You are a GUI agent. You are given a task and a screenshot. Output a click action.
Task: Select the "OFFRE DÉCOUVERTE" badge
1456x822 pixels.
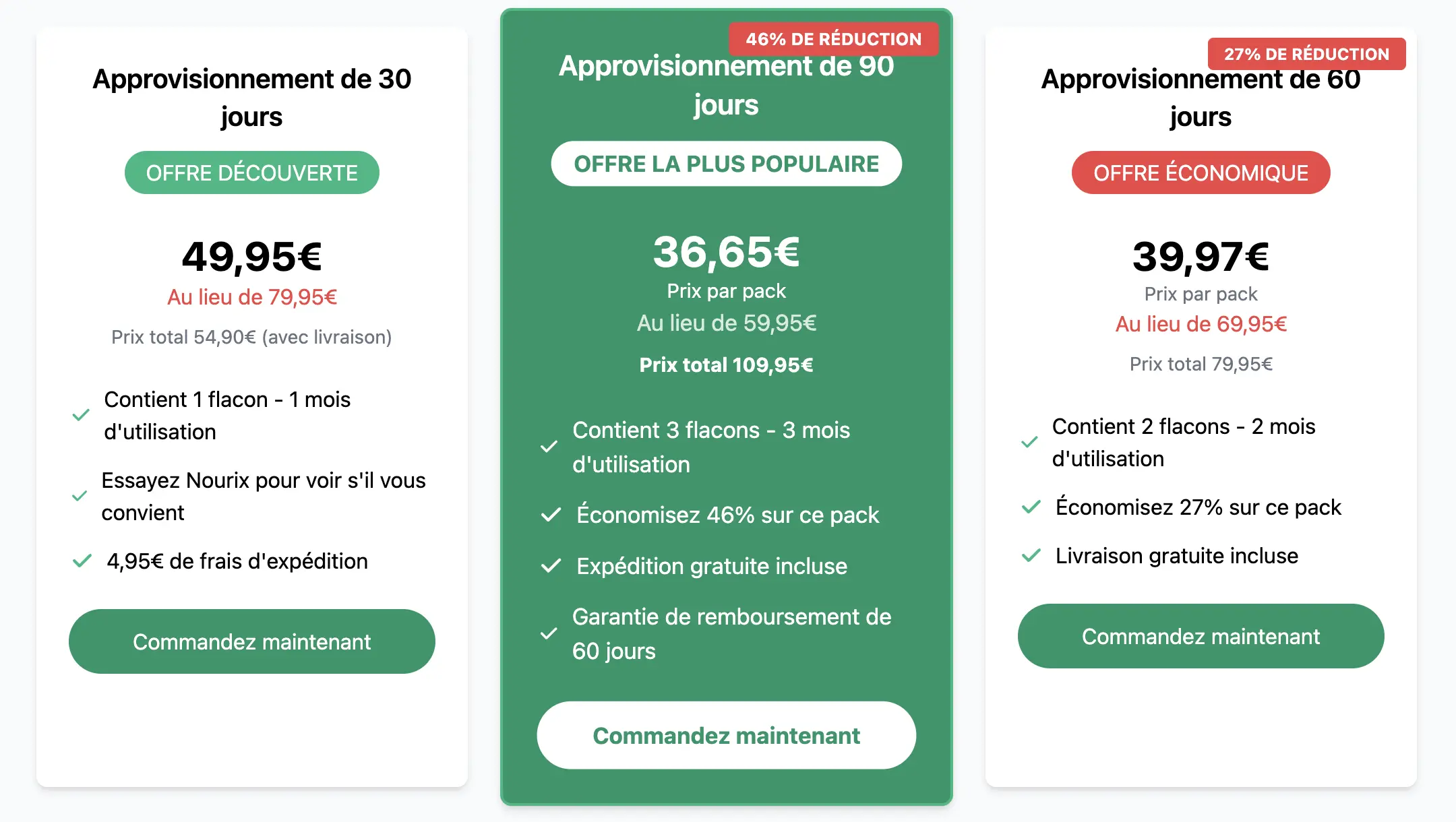(252, 172)
